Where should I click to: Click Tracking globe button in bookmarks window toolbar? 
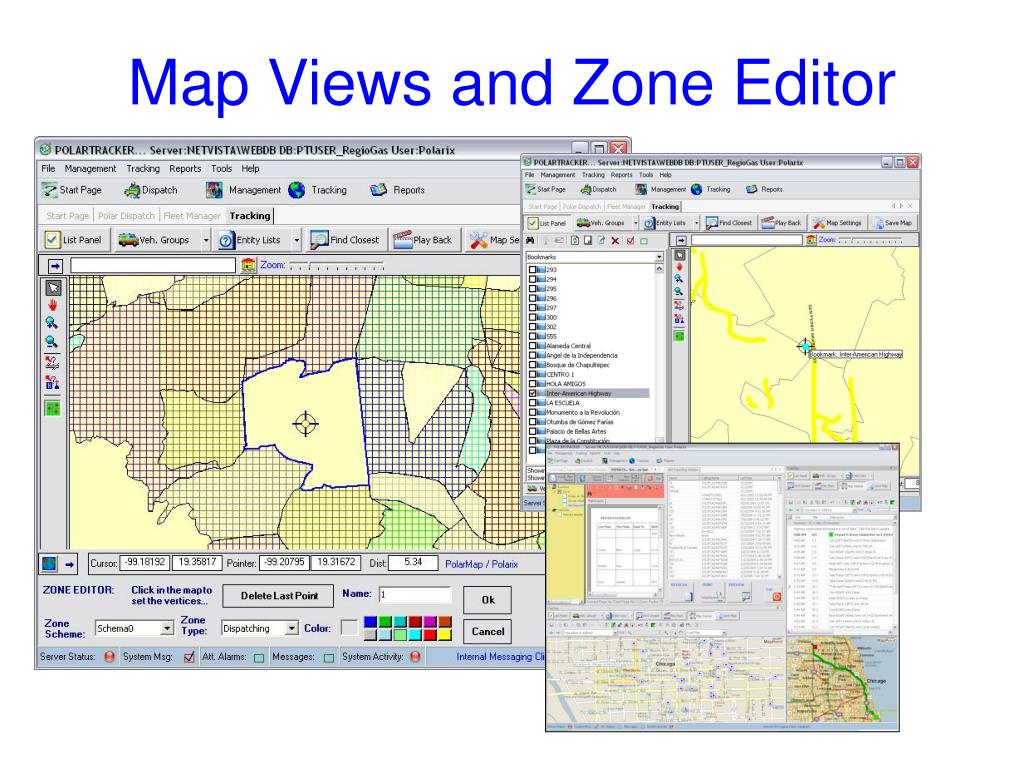pos(711,189)
